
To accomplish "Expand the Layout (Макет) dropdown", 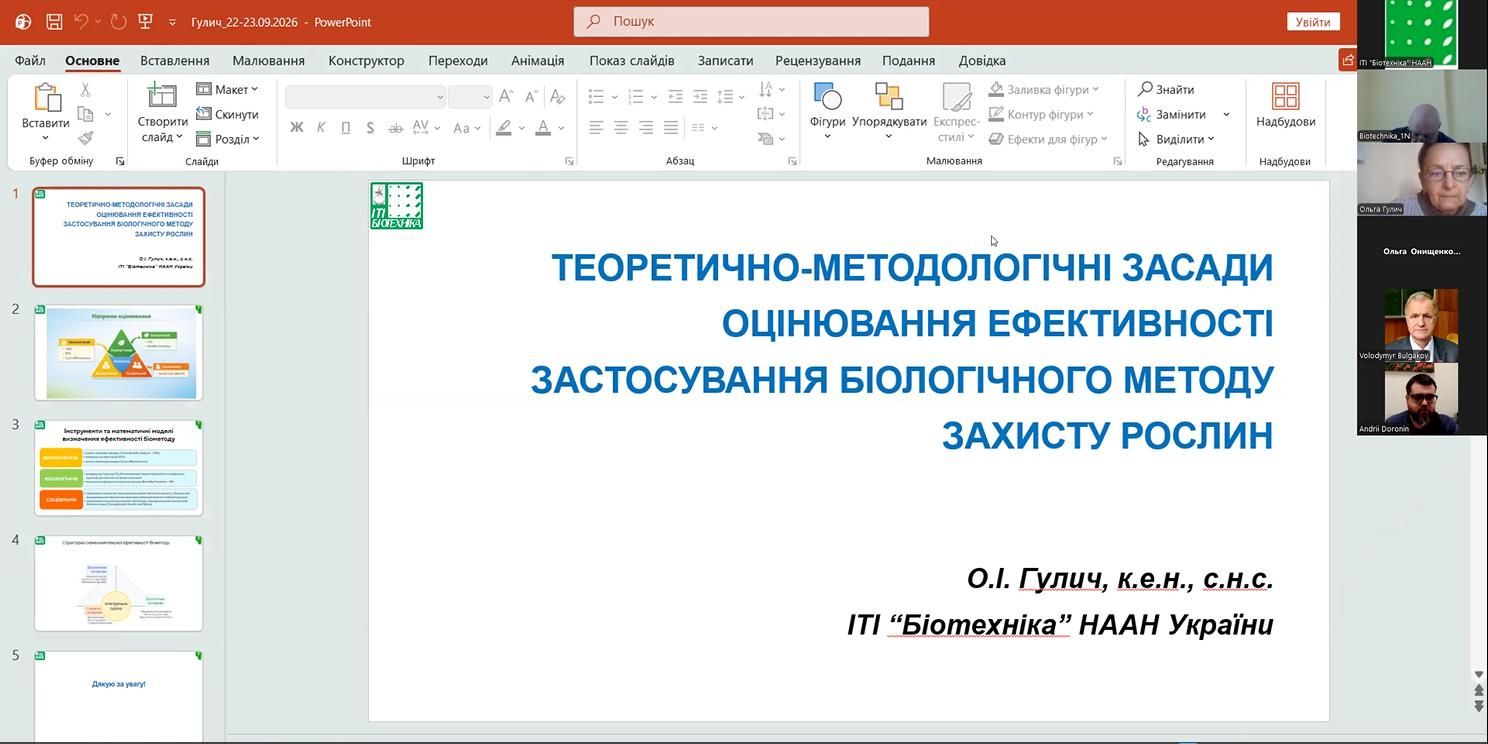I will click(x=228, y=89).
